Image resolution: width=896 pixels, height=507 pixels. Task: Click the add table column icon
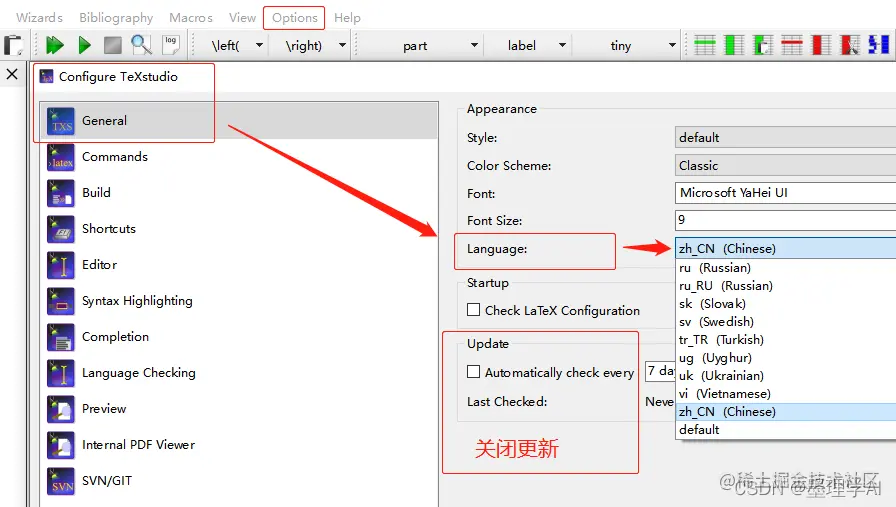(x=734, y=45)
